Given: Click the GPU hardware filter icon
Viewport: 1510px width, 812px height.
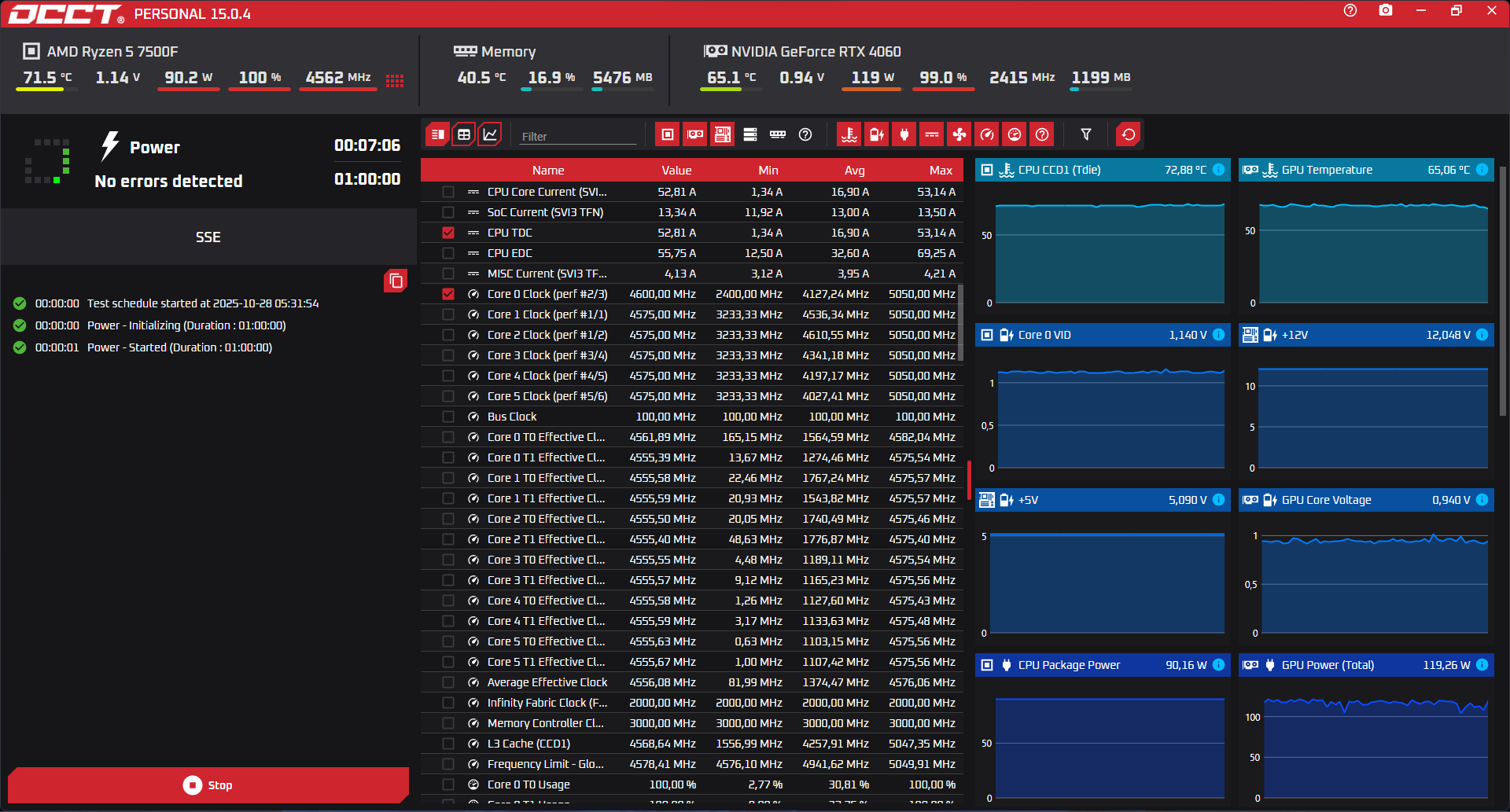Looking at the screenshot, I should pyautogui.click(x=695, y=134).
